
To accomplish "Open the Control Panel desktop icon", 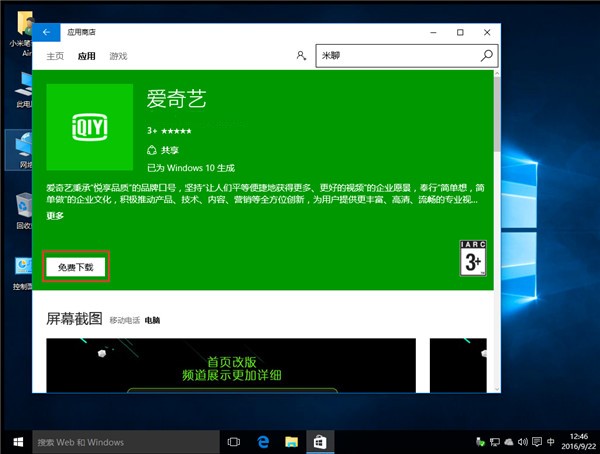I will [x=23, y=273].
